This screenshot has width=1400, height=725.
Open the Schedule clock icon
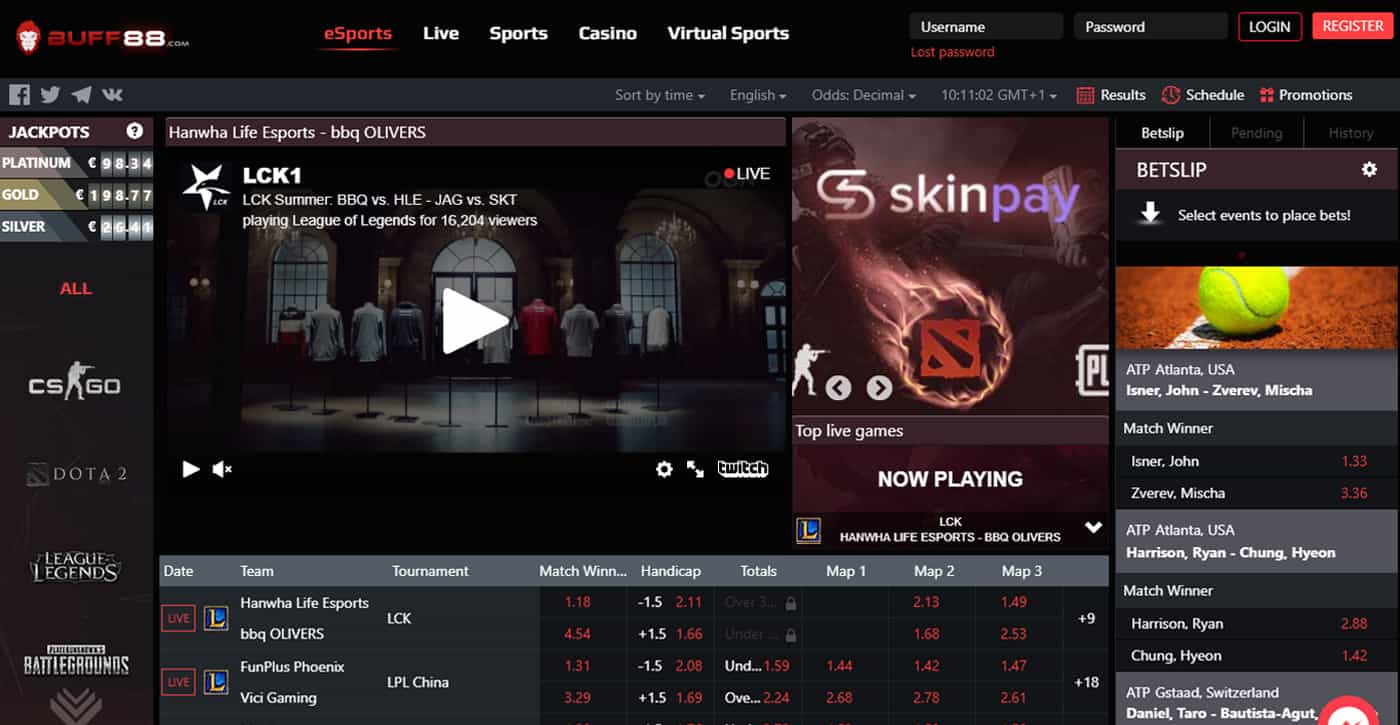point(1171,95)
